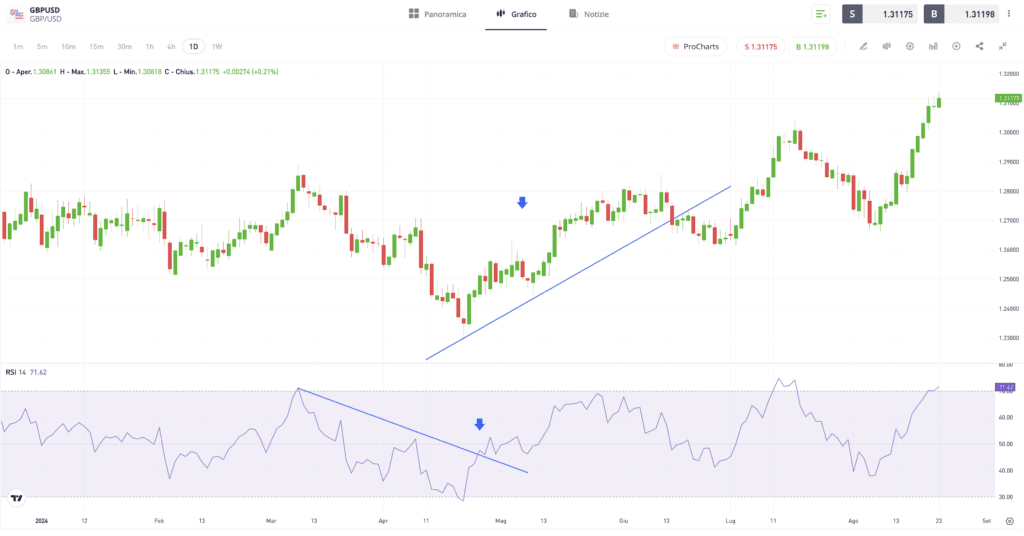The image size is (1024, 536).
Task: Select the descending RSI trendline
Action: pyautogui.click(x=413, y=431)
